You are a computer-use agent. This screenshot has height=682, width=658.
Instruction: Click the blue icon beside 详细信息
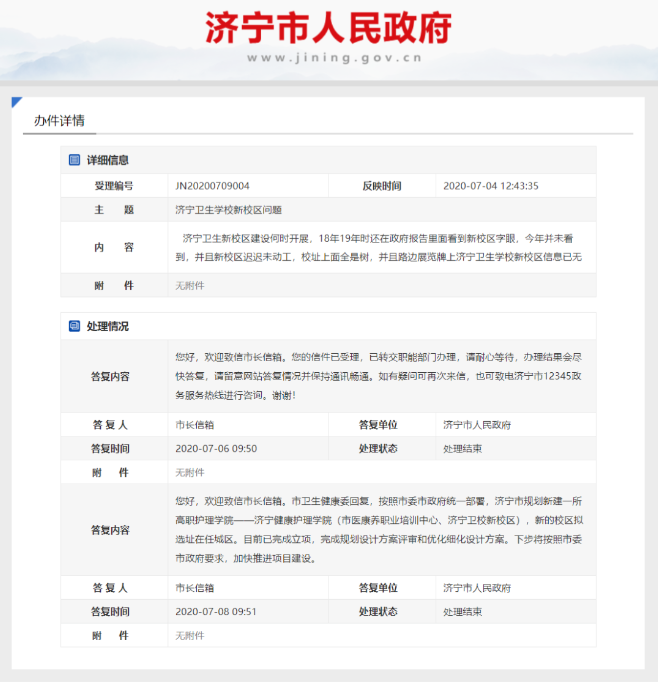coord(74,160)
